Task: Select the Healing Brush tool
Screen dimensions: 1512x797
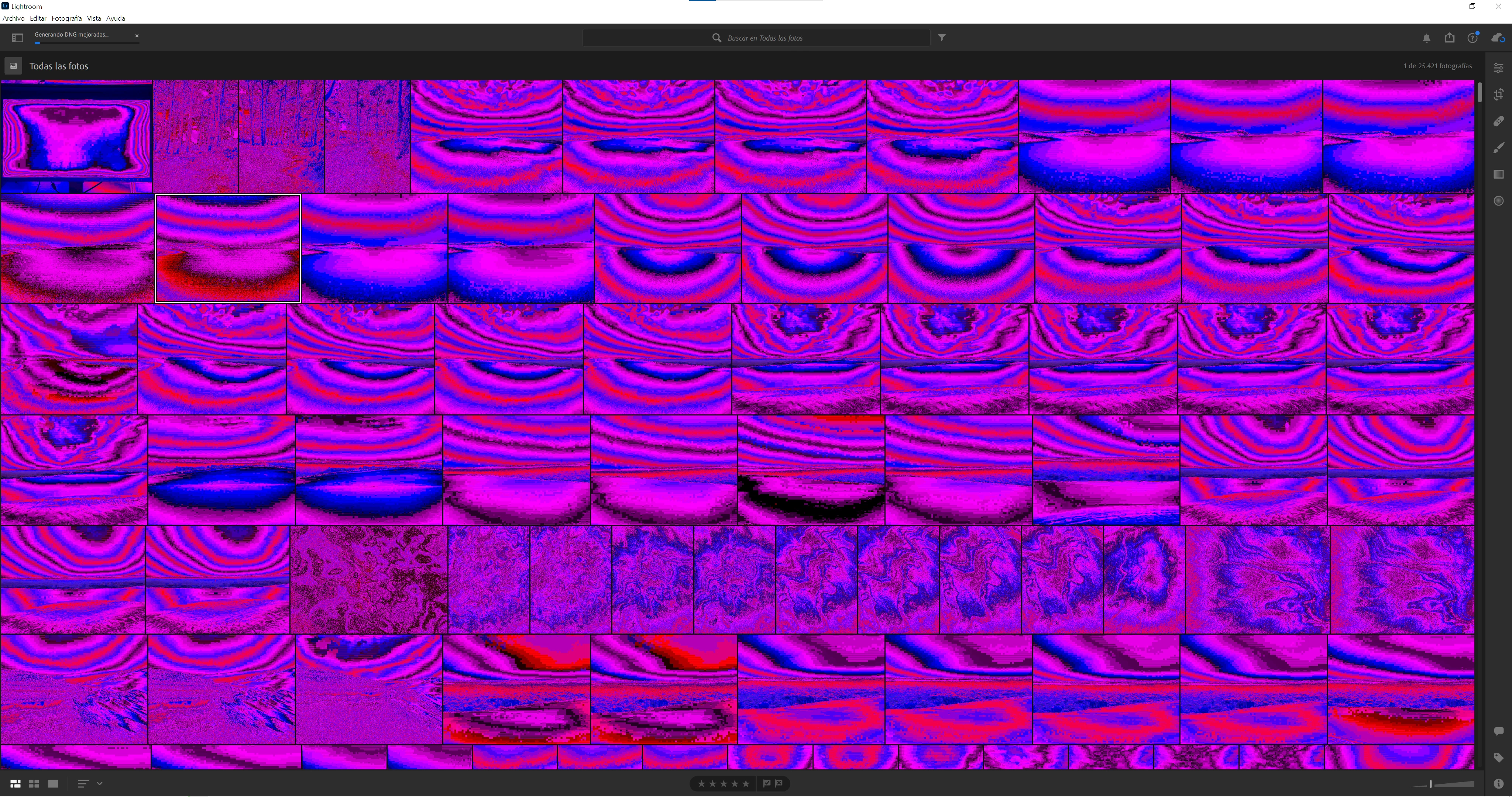Action: click(1498, 121)
